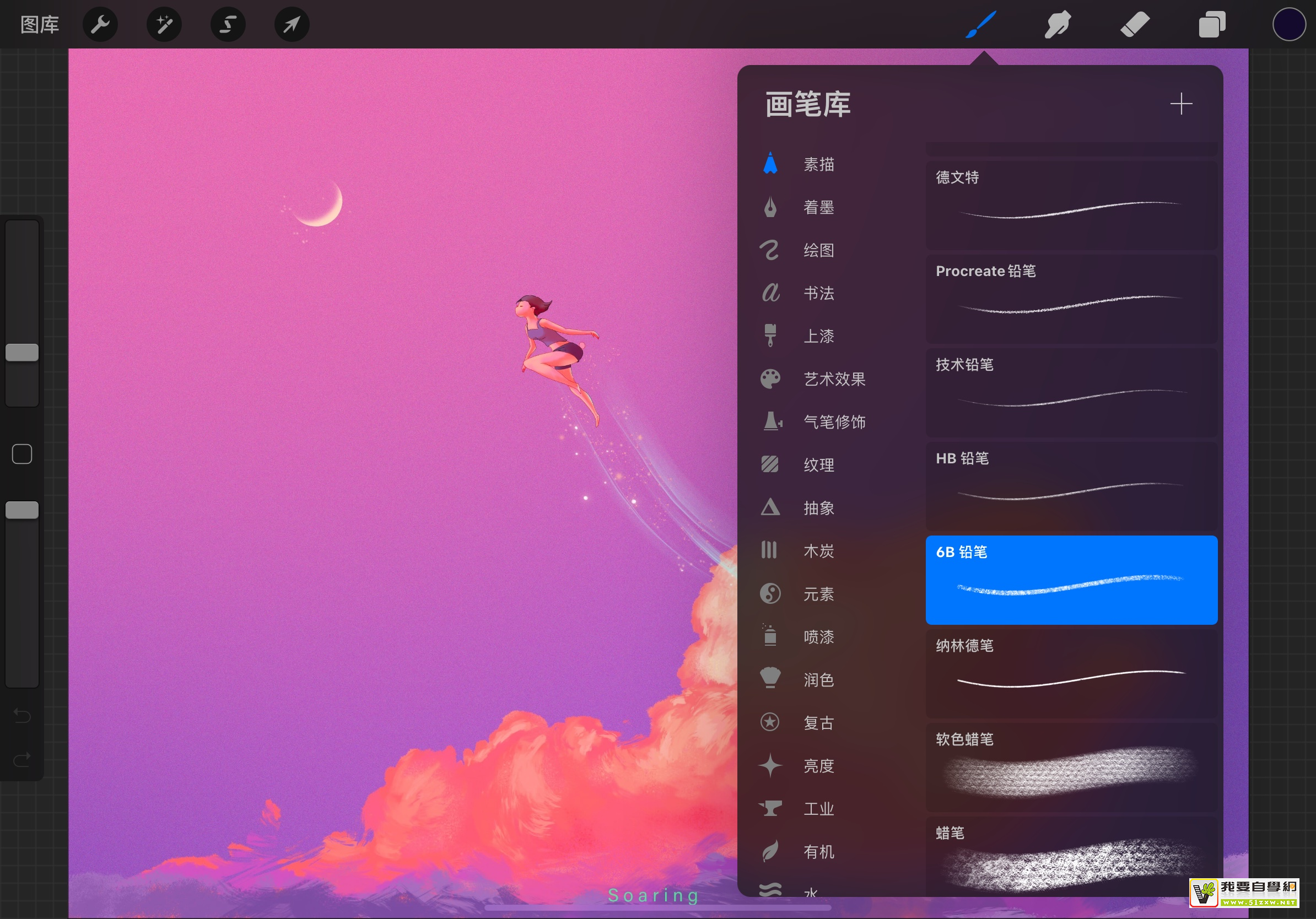Image resolution: width=1316 pixels, height=919 pixels.
Task: Return to 图库 gallery
Action: click(40, 25)
